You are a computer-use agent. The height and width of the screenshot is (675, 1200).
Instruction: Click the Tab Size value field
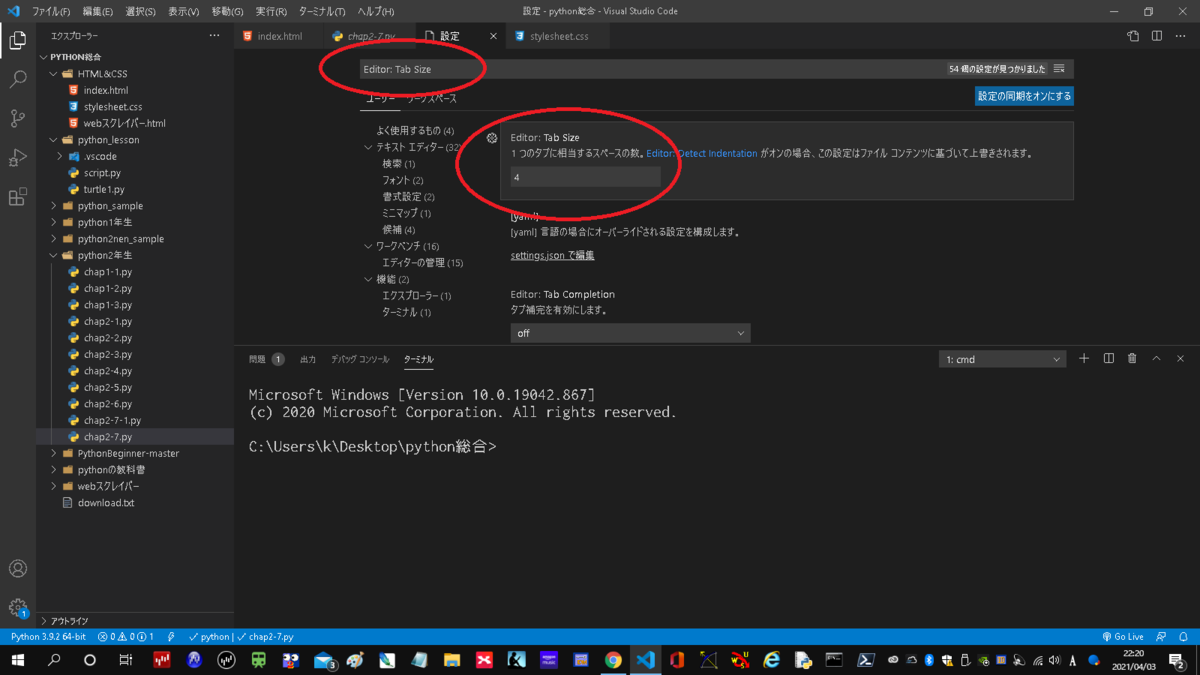point(585,177)
